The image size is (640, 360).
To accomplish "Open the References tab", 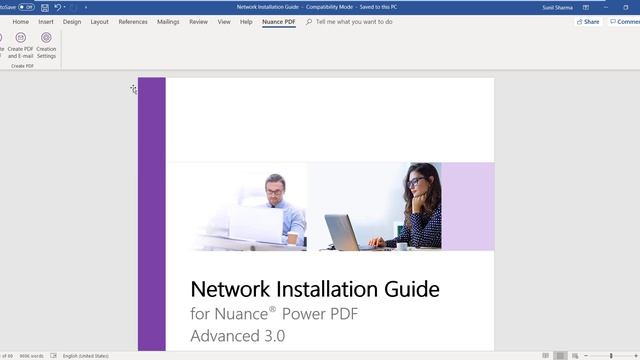I will [133, 22].
